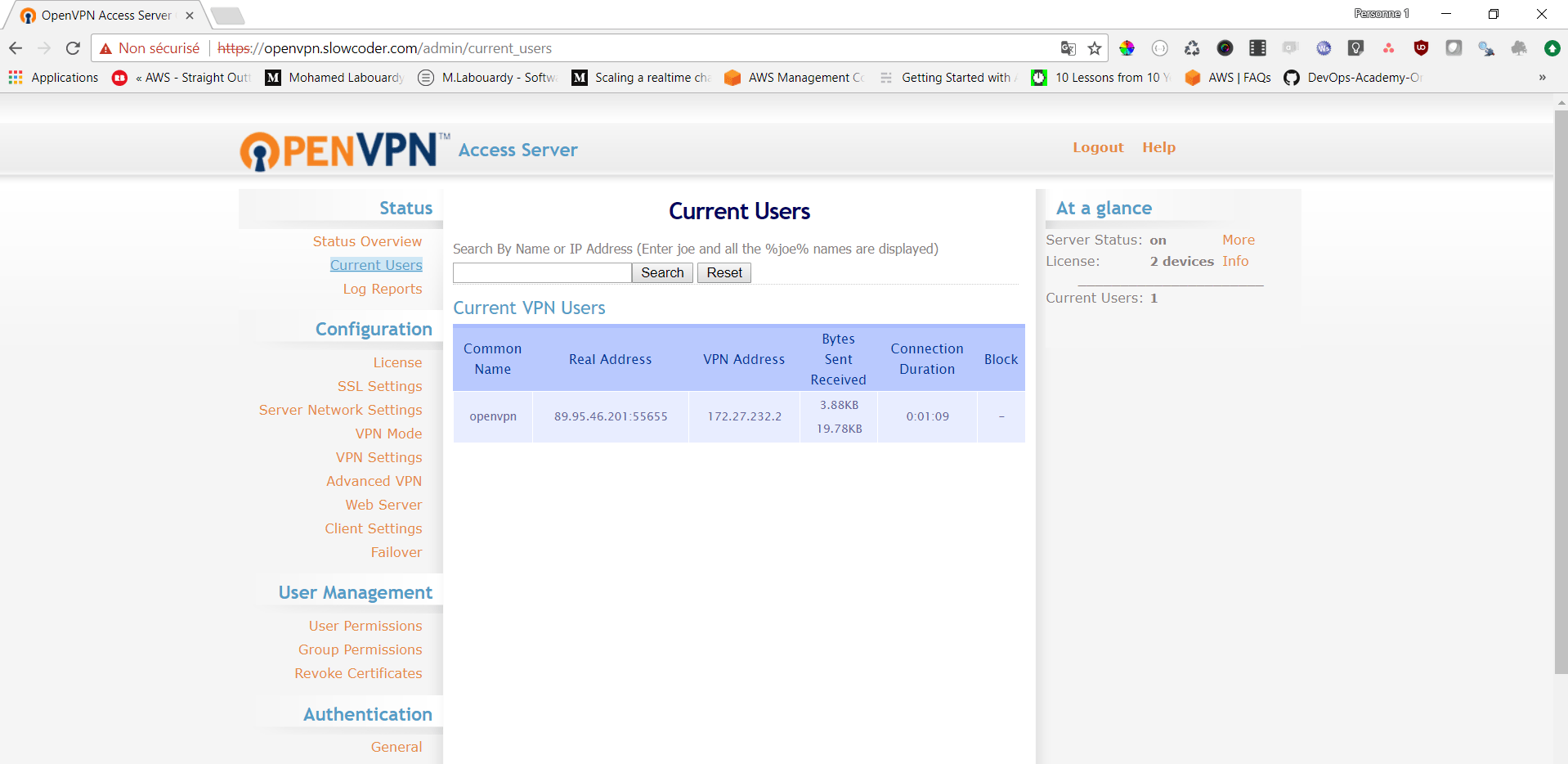This screenshot has height=764, width=1568.
Task: Open the Mohamed Labouardy Medium bookmark
Action: [x=335, y=78]
